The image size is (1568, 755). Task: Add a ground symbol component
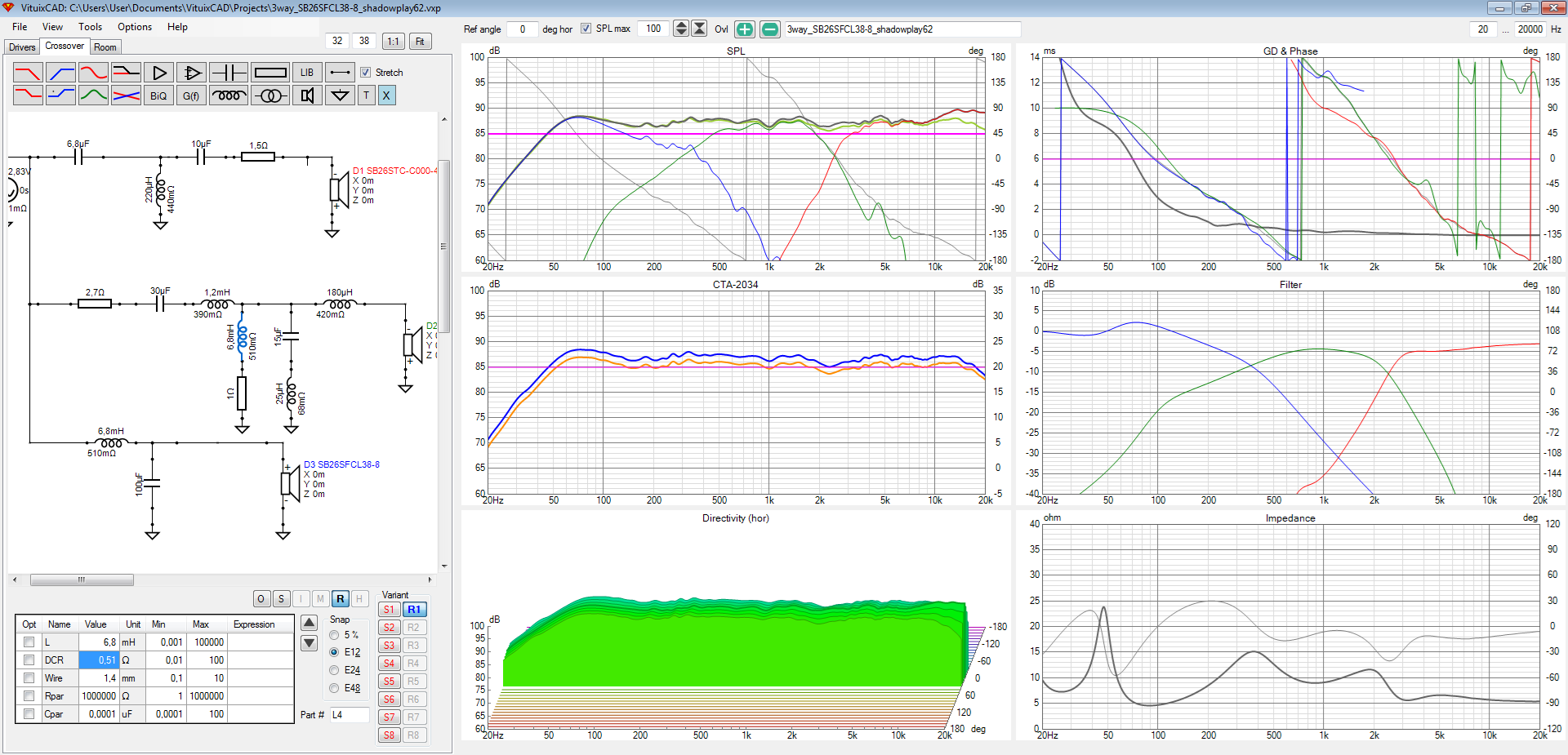[x=340, y=95]
